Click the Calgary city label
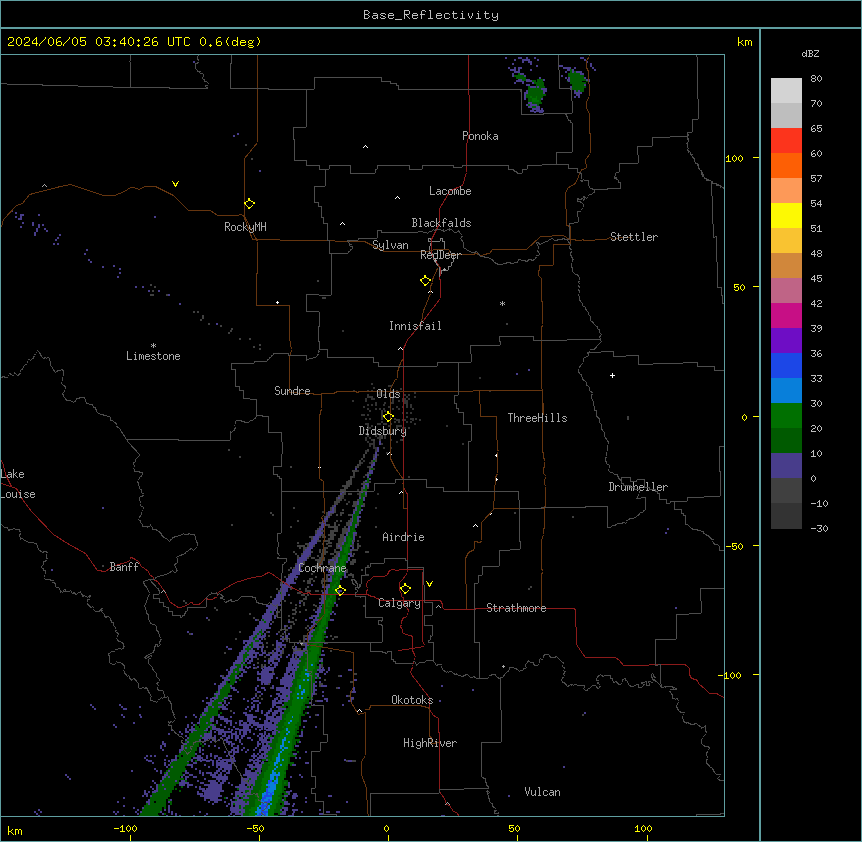 tap(400, 603)
